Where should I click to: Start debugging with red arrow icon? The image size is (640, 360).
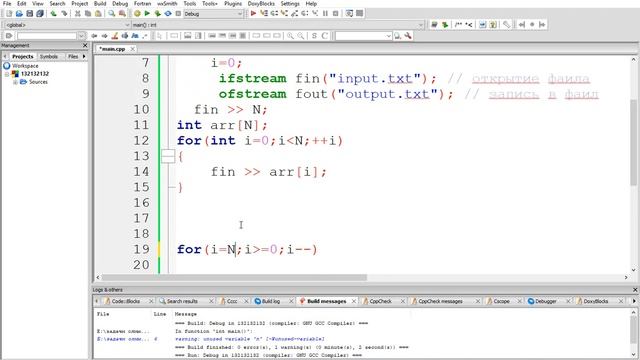[253, 13]
